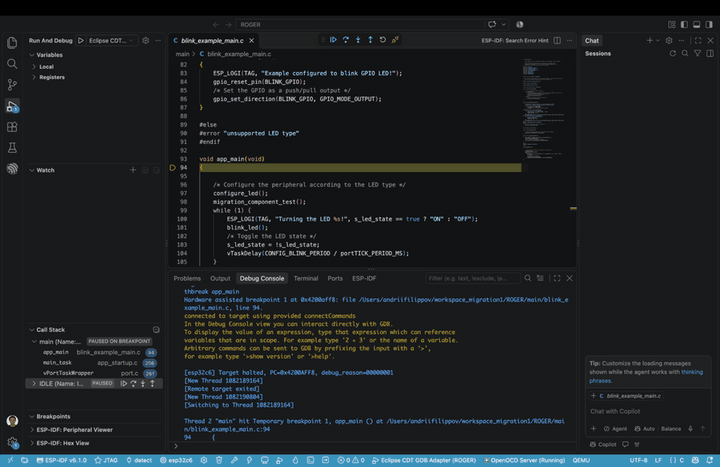Click ESP-IDF monitor icon in status bar

click(264, 460)
